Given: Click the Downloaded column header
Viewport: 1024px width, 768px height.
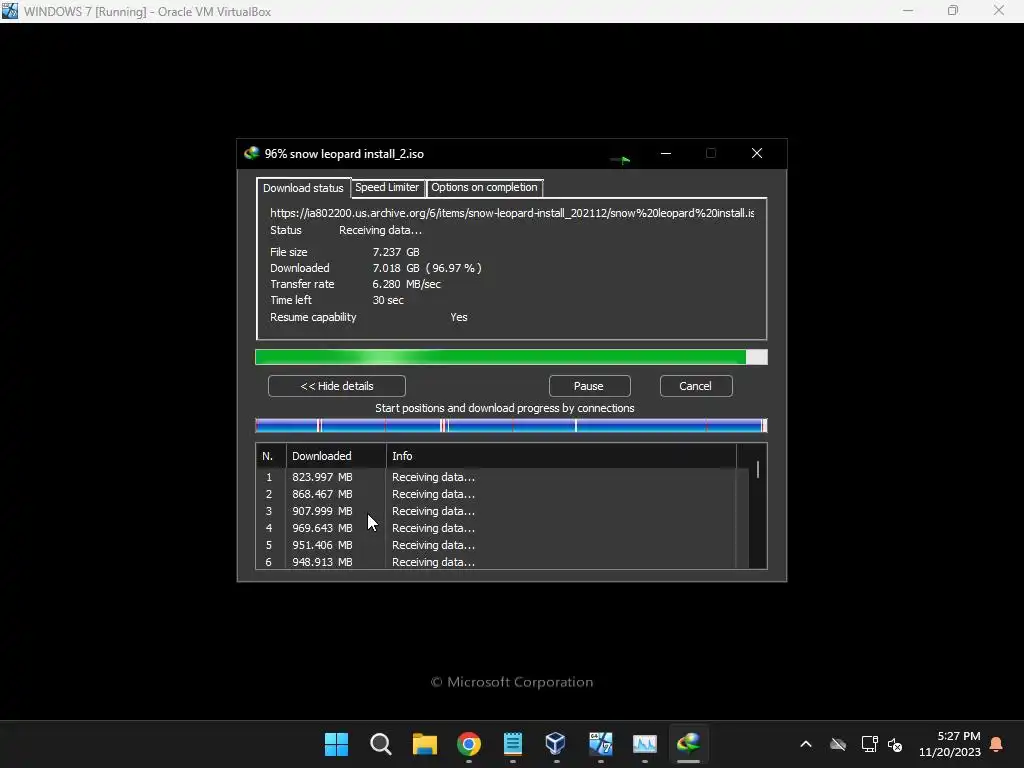Looking at the screenshot, I should (x=336, y=456).
